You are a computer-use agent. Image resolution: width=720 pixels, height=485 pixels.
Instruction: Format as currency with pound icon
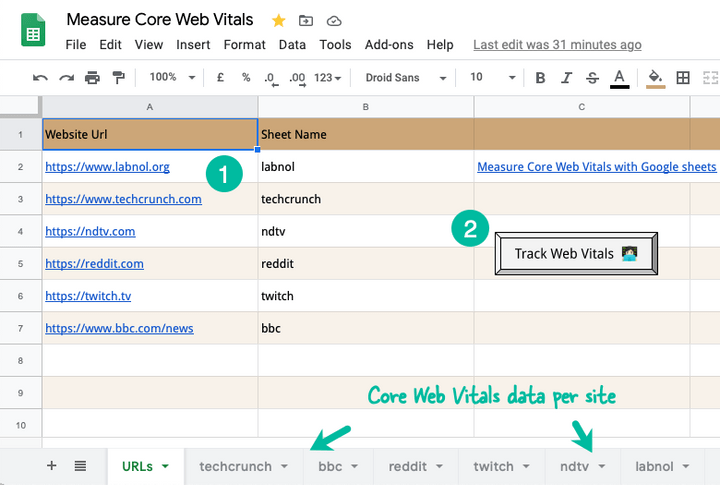(x=220, y=78)
